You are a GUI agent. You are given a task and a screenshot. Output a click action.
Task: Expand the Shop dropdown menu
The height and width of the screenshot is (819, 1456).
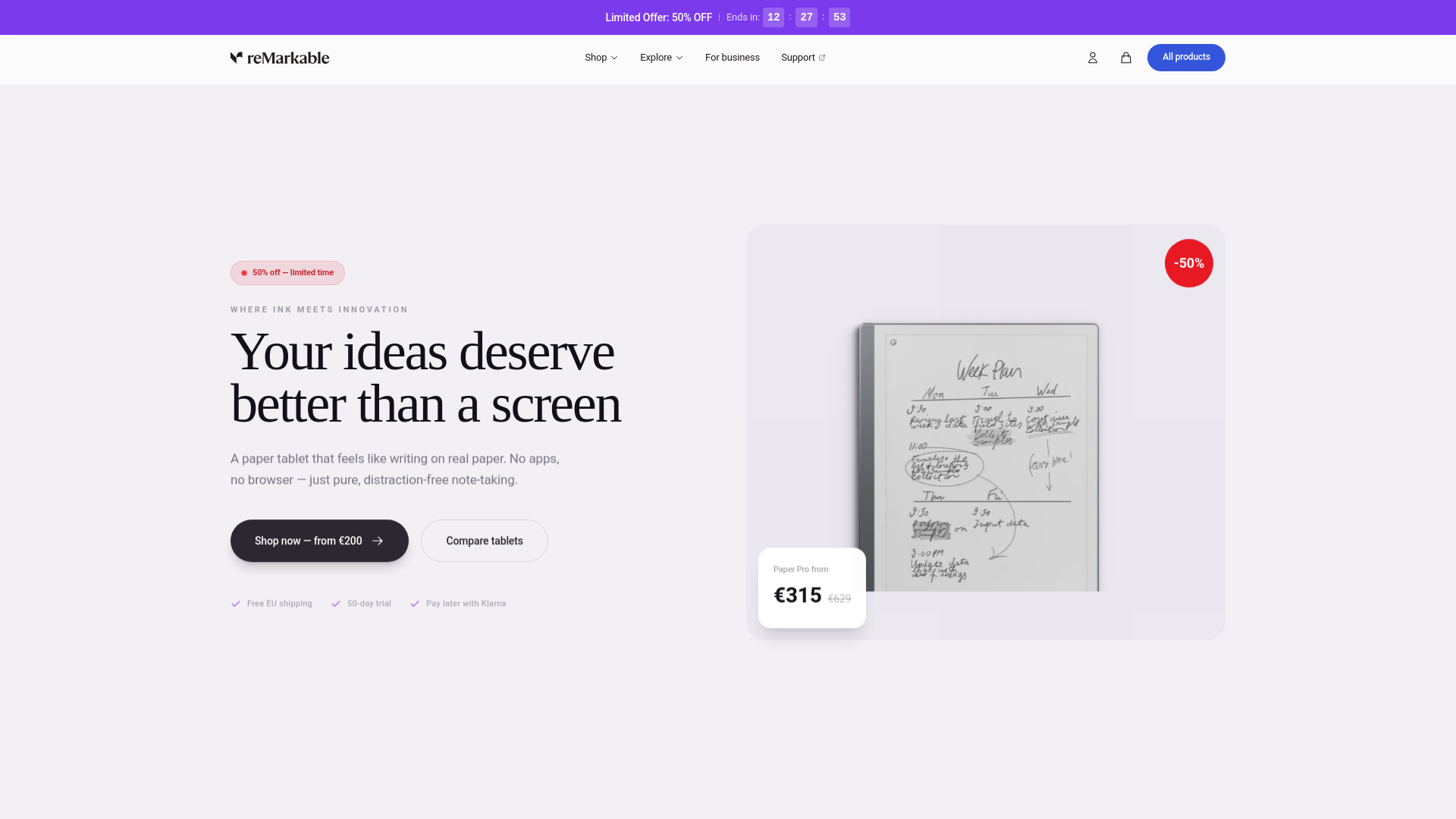601,58
